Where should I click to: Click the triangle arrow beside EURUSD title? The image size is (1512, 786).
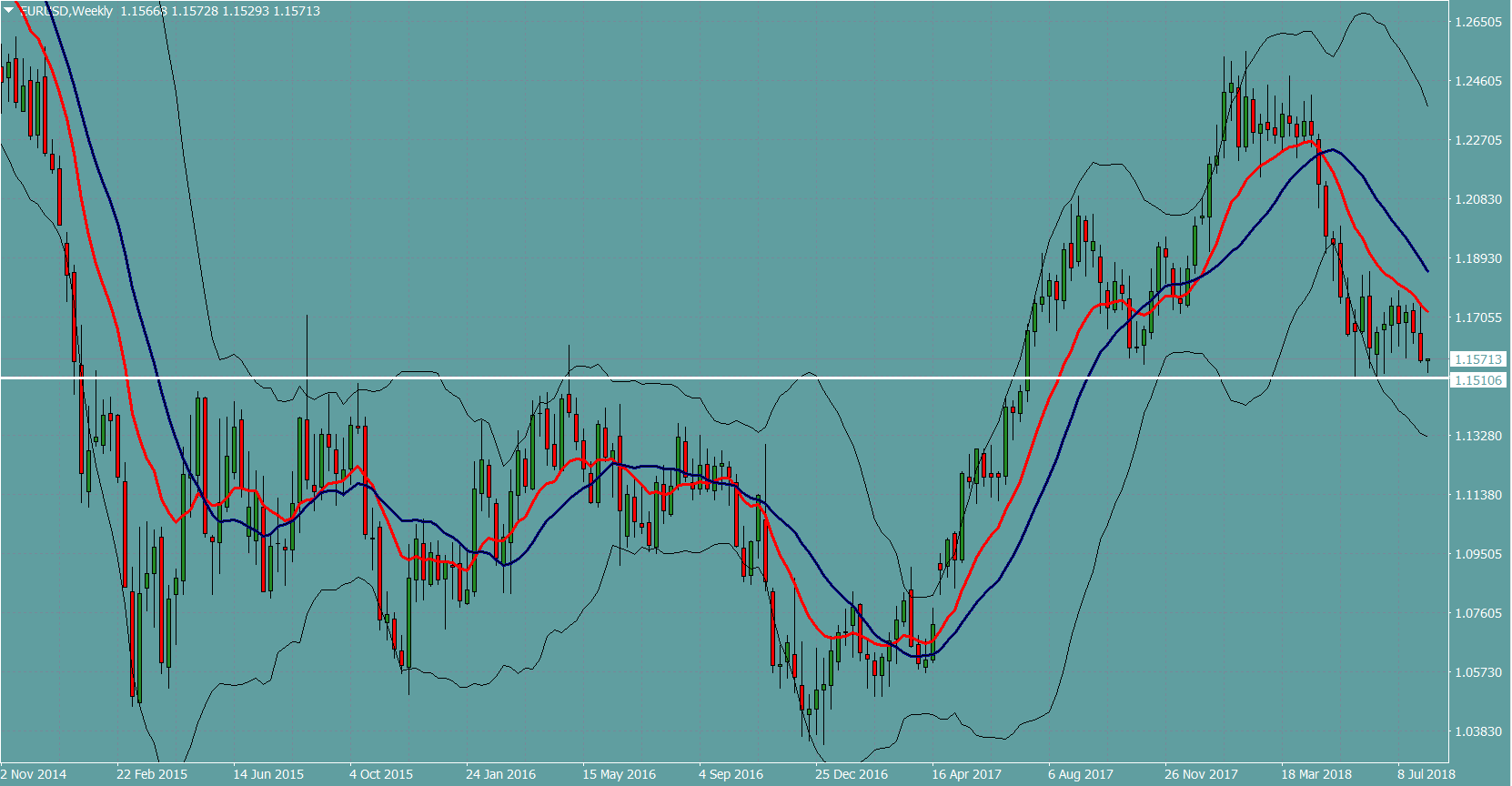click(9, 10)
